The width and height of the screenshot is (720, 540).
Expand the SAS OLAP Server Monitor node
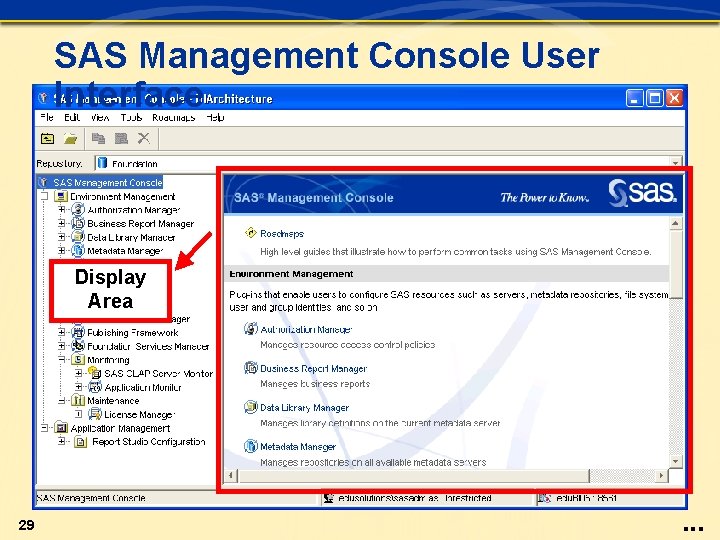coord(79,373)
